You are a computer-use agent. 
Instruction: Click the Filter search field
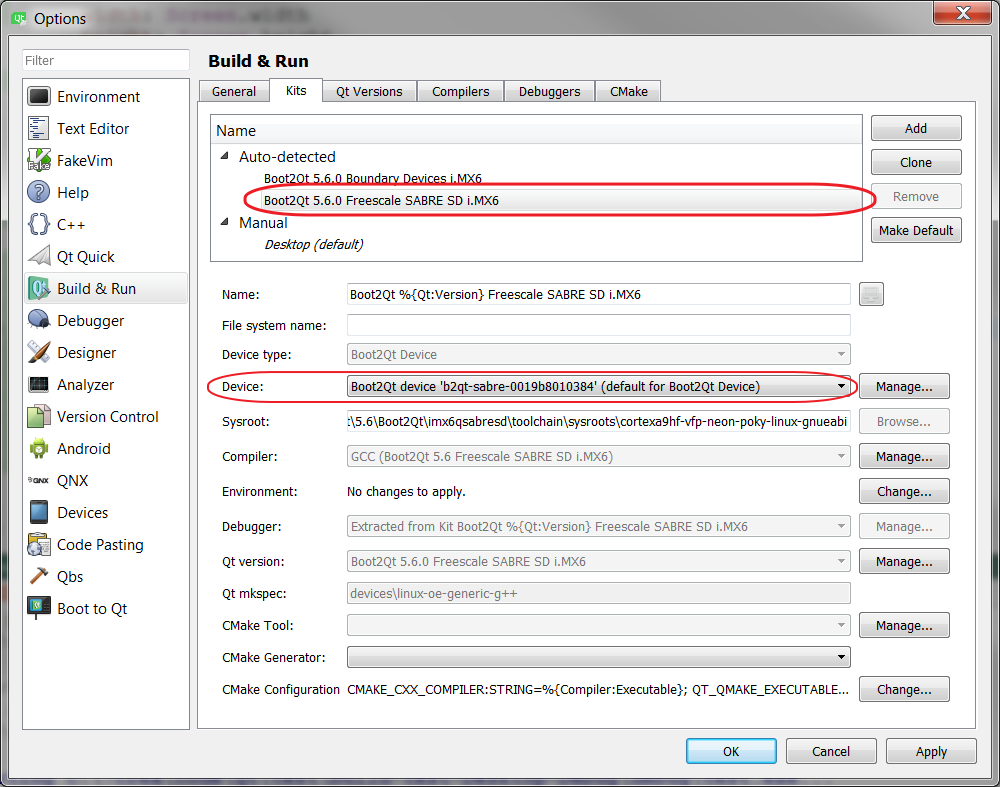[106, 60]
